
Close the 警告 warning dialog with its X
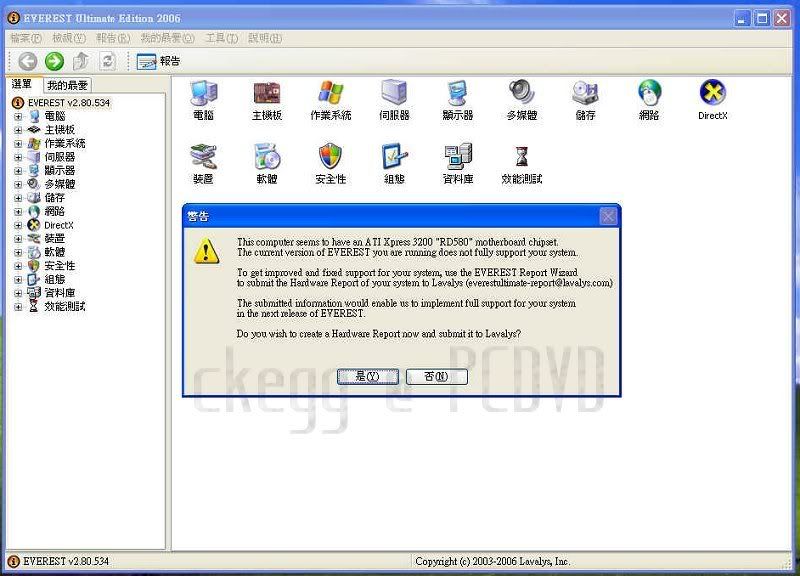(x=608, y=217)
